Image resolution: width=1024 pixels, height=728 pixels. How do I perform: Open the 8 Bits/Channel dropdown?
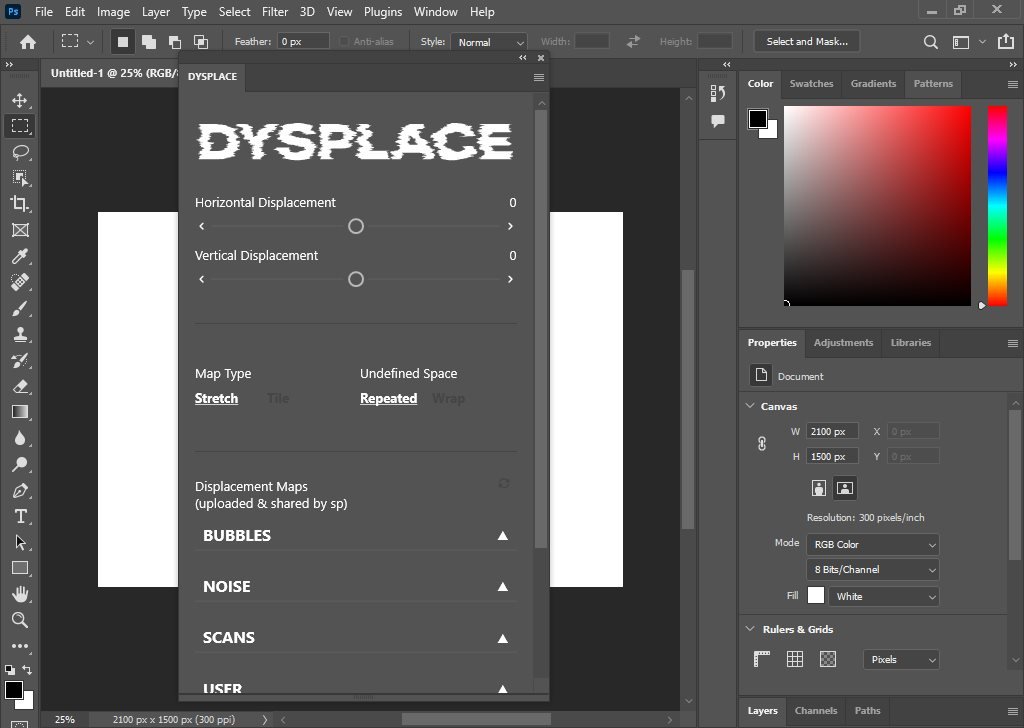click(x=873, y=569)
